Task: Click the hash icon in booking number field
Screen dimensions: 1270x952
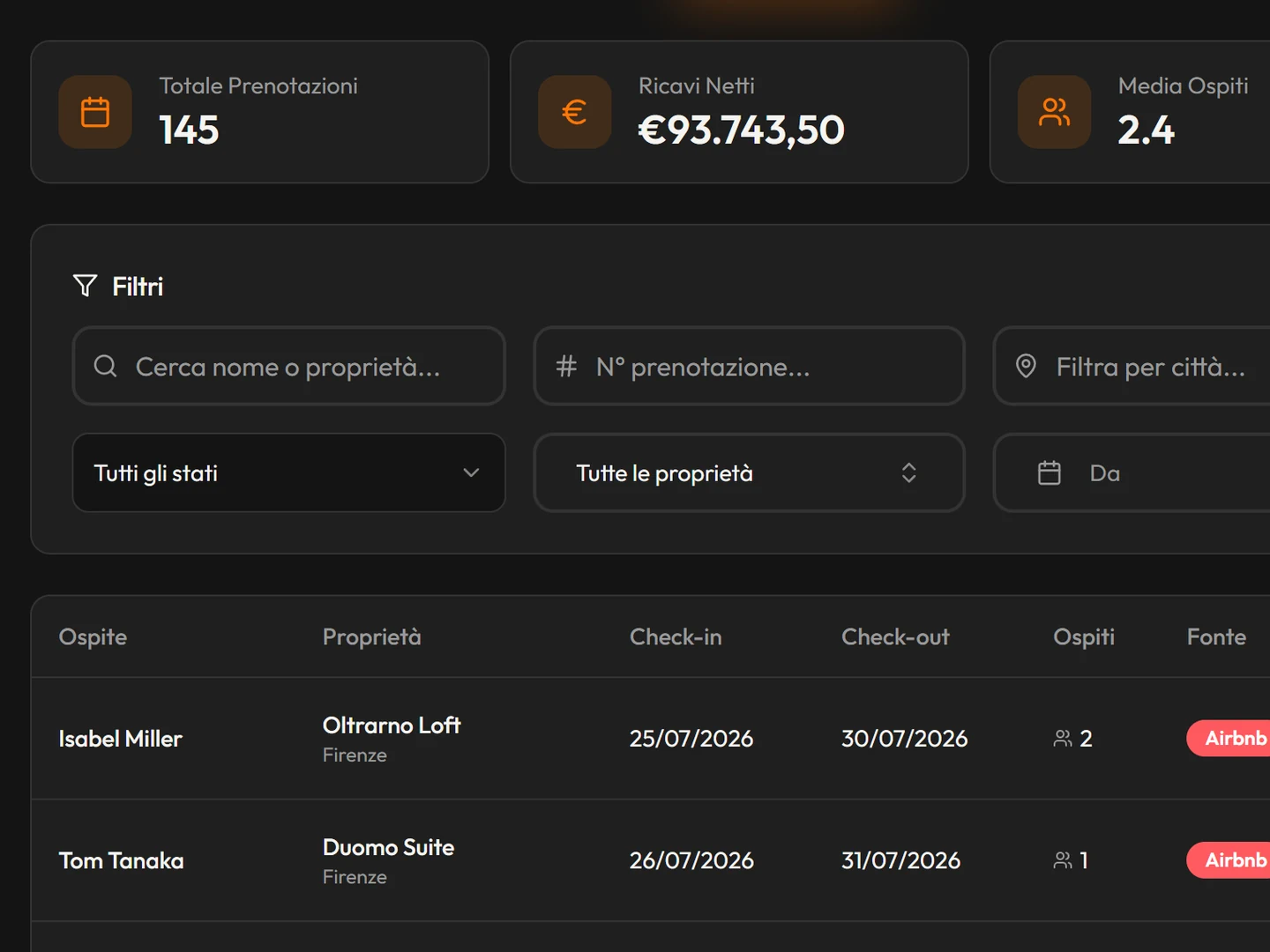Action: pyautogui.click(x=566, y=366)
